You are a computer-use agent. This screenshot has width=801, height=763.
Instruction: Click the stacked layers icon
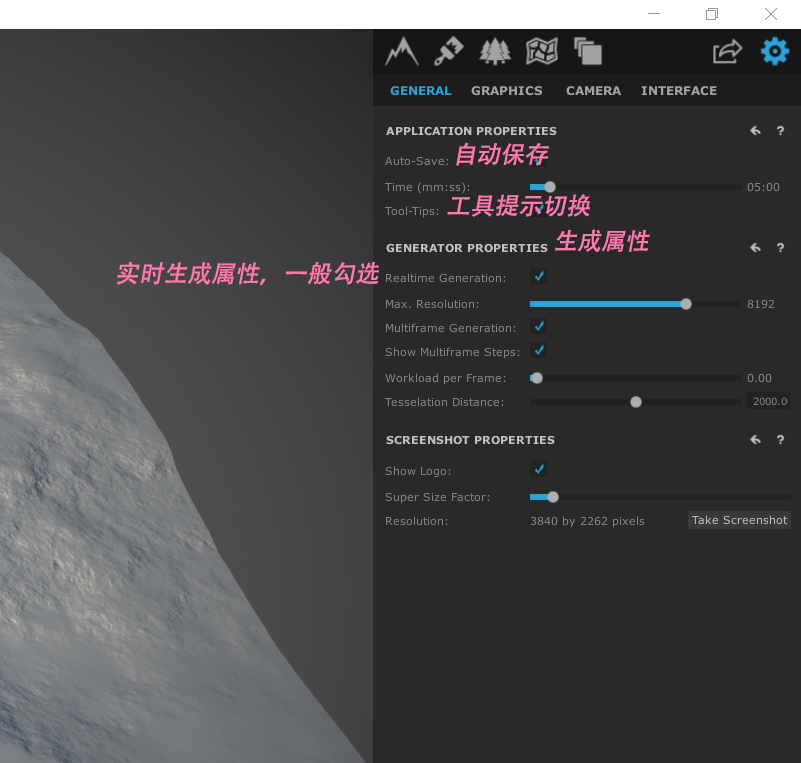(587, 51)
